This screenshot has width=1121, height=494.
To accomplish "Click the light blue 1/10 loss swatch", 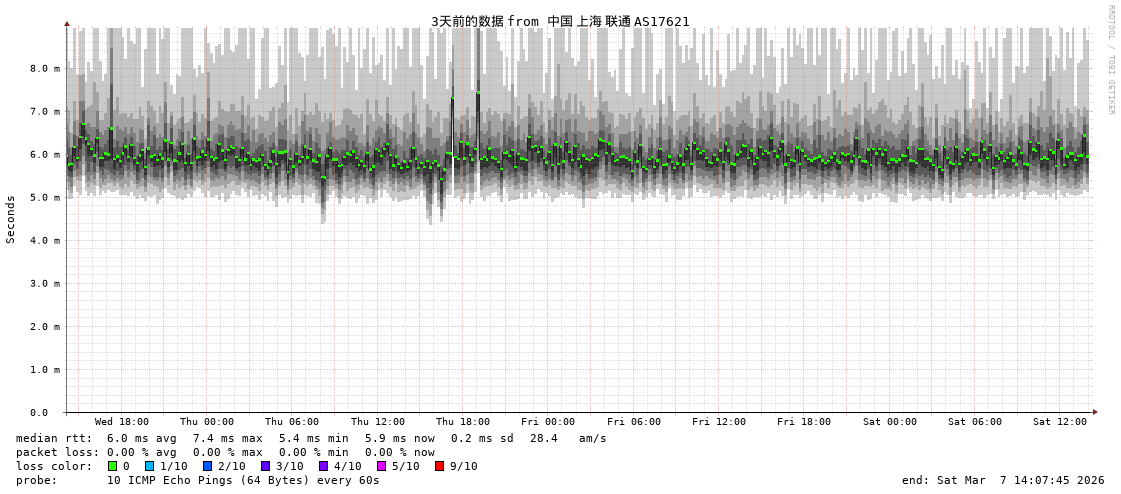I will pos(149,466).
